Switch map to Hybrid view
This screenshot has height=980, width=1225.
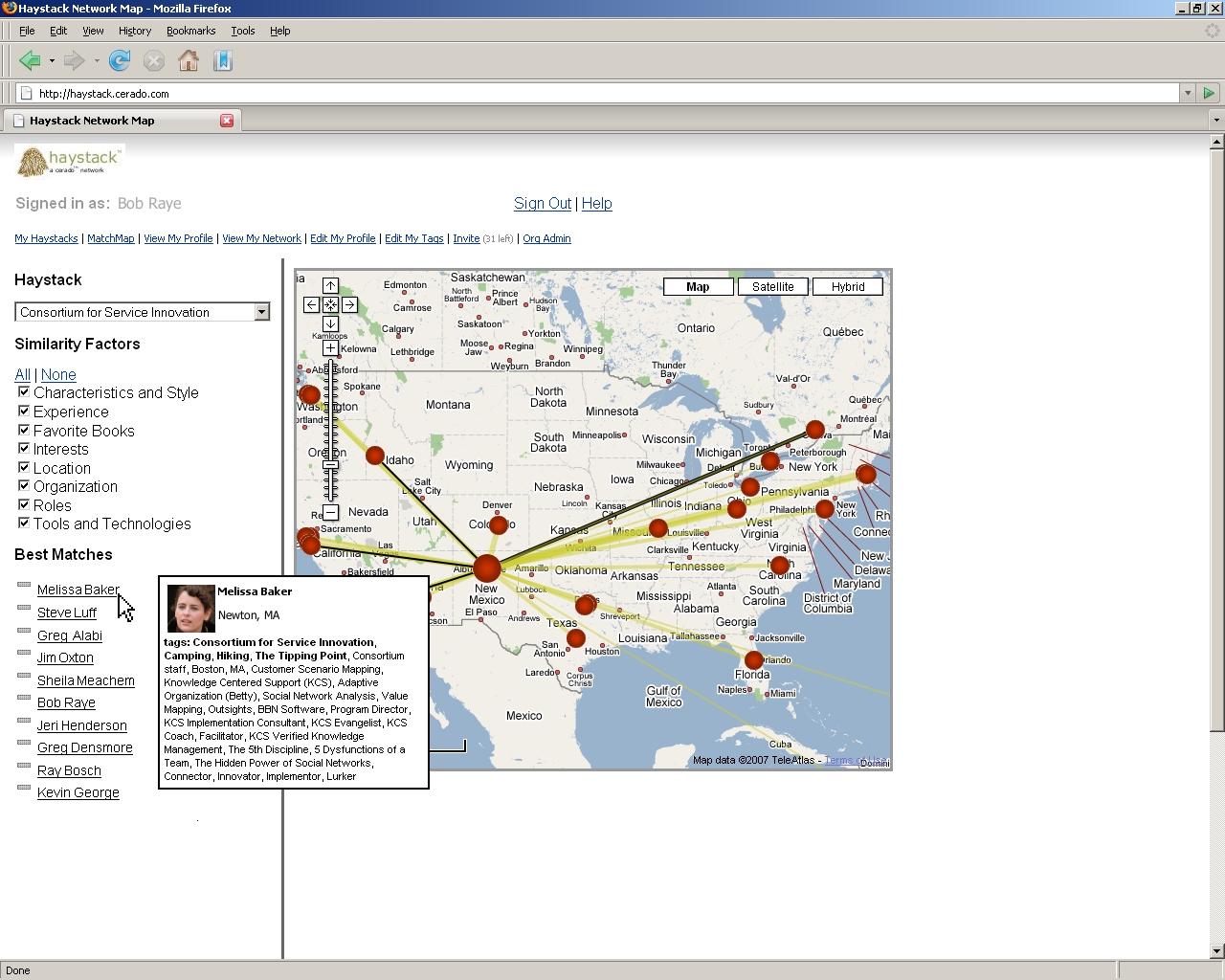[x=848, y=287]
